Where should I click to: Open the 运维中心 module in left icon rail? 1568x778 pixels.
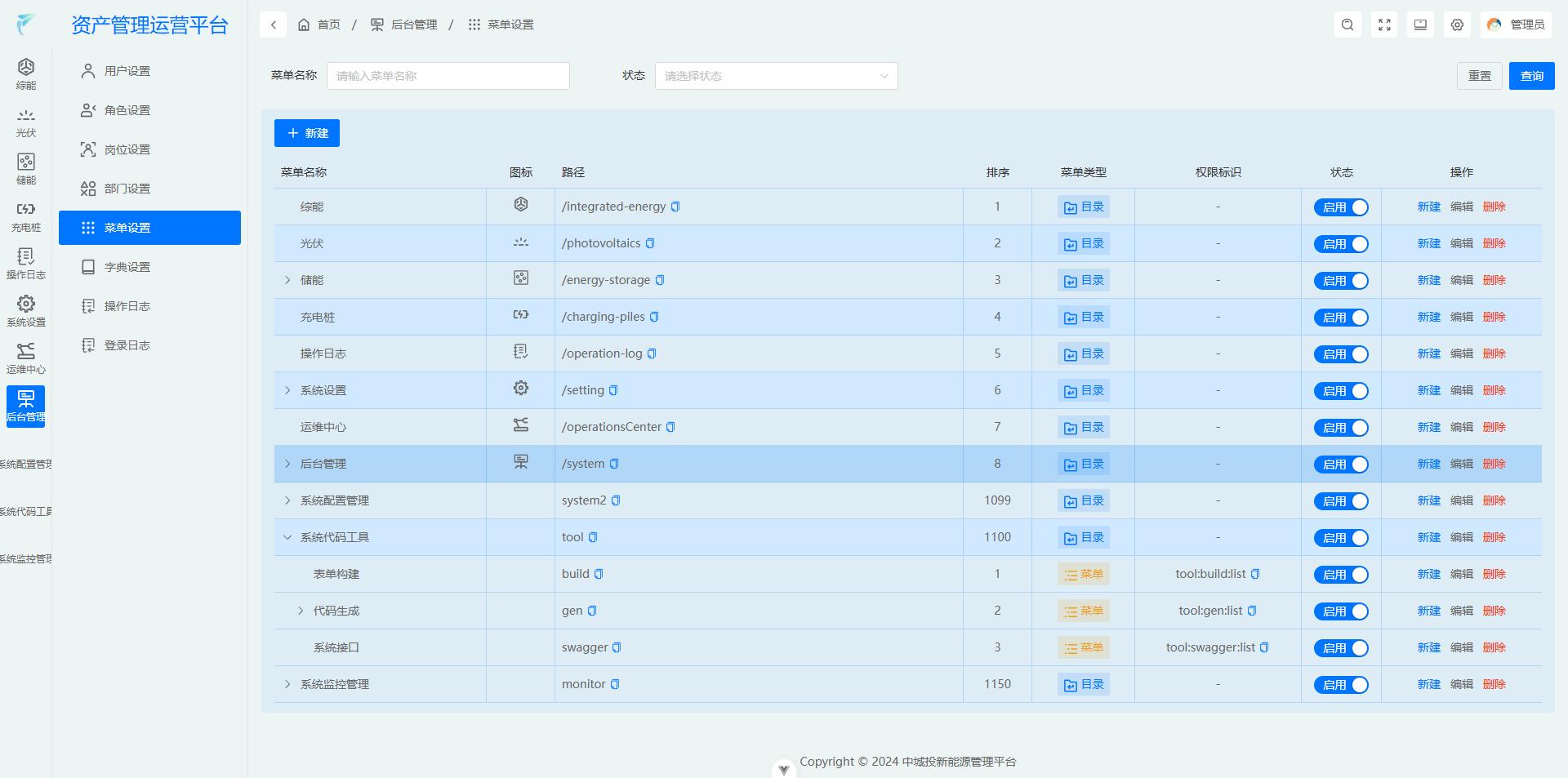point(26,359)
